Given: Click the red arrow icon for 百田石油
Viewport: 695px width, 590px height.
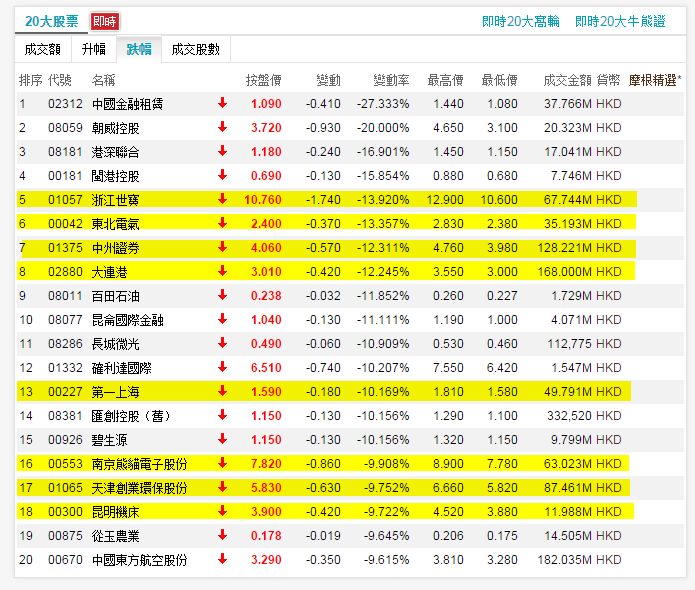Looking at the screenshot, I should pyautogui.click(x=222, y=295).
